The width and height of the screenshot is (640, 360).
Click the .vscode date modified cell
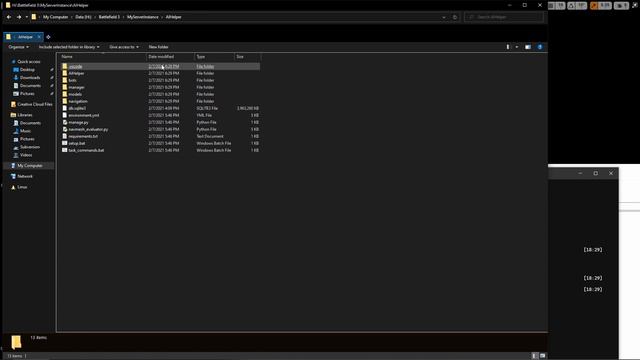click(164, 67)
